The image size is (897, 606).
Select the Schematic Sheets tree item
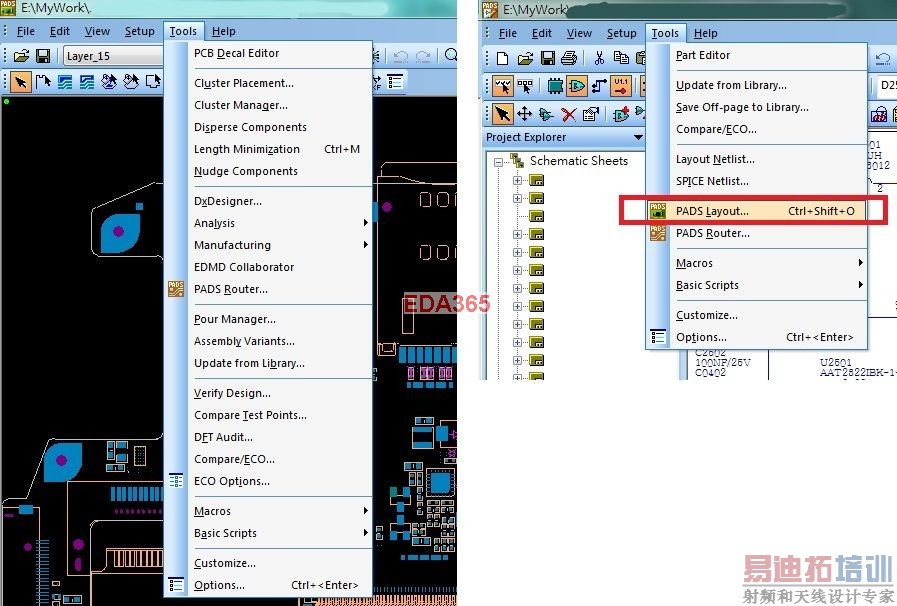pos(578,161)
